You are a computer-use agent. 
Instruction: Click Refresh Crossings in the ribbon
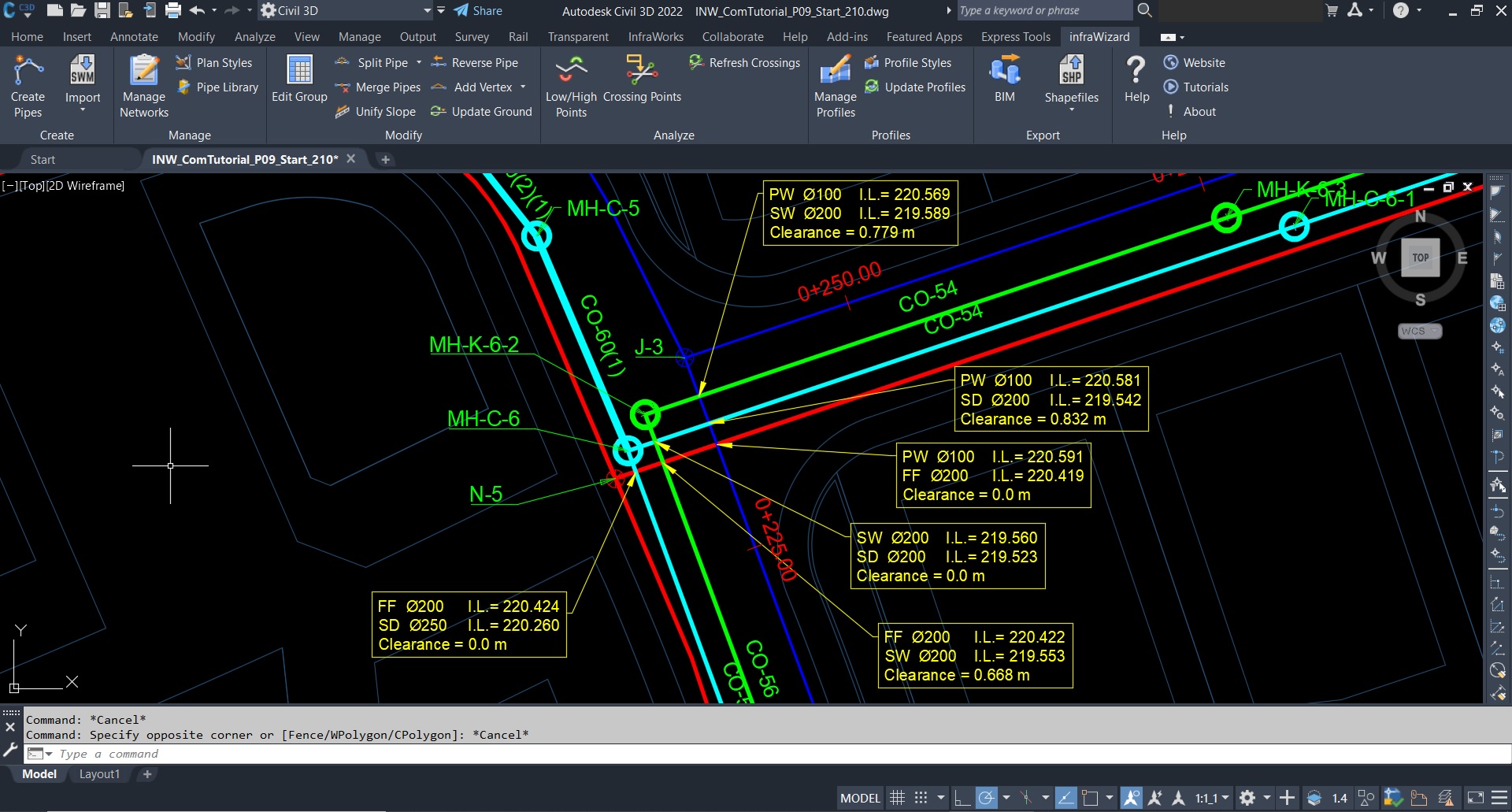point(744,63)
